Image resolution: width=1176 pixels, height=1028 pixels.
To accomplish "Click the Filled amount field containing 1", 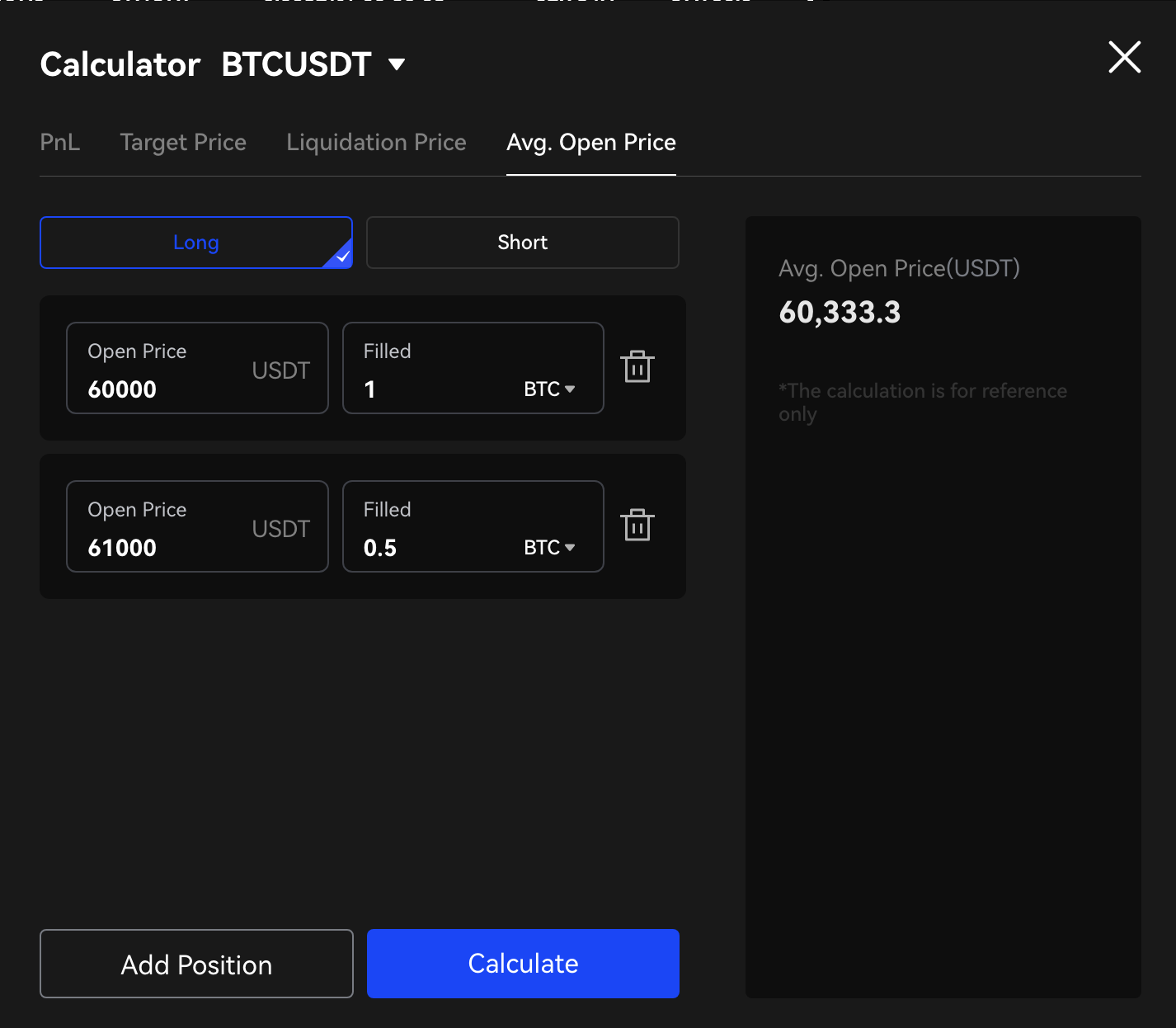I will point(437,389).
